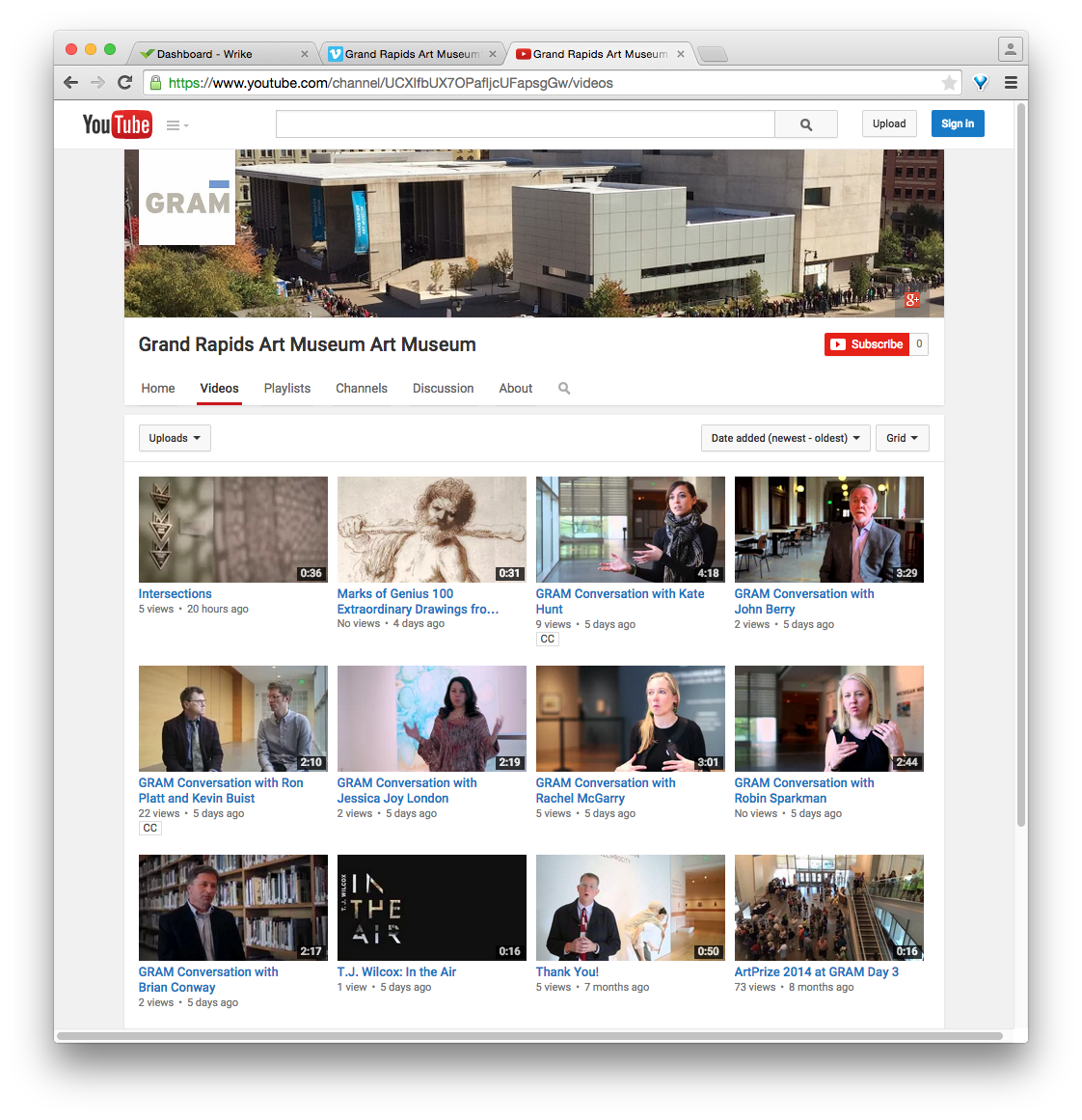1082x1120 pixels.
Task: Open the Discussion tab
Action: [443, 389]
